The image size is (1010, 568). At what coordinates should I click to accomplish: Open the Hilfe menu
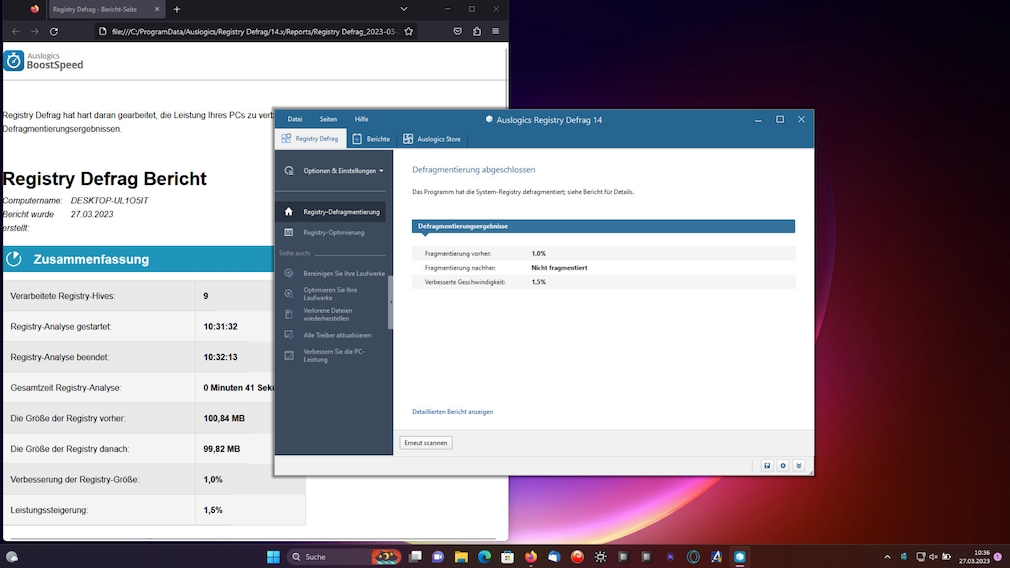(361, 119)
